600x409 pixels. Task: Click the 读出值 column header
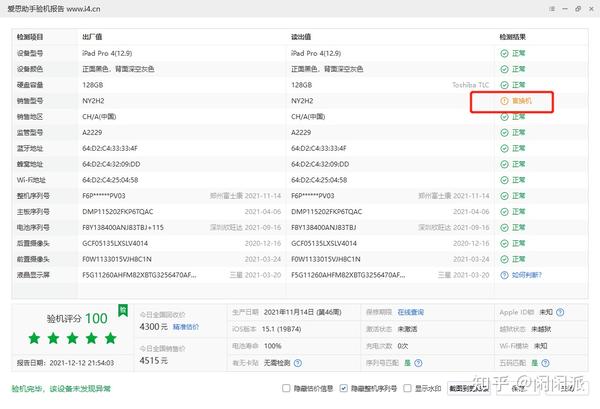click(x=301, y=37)
